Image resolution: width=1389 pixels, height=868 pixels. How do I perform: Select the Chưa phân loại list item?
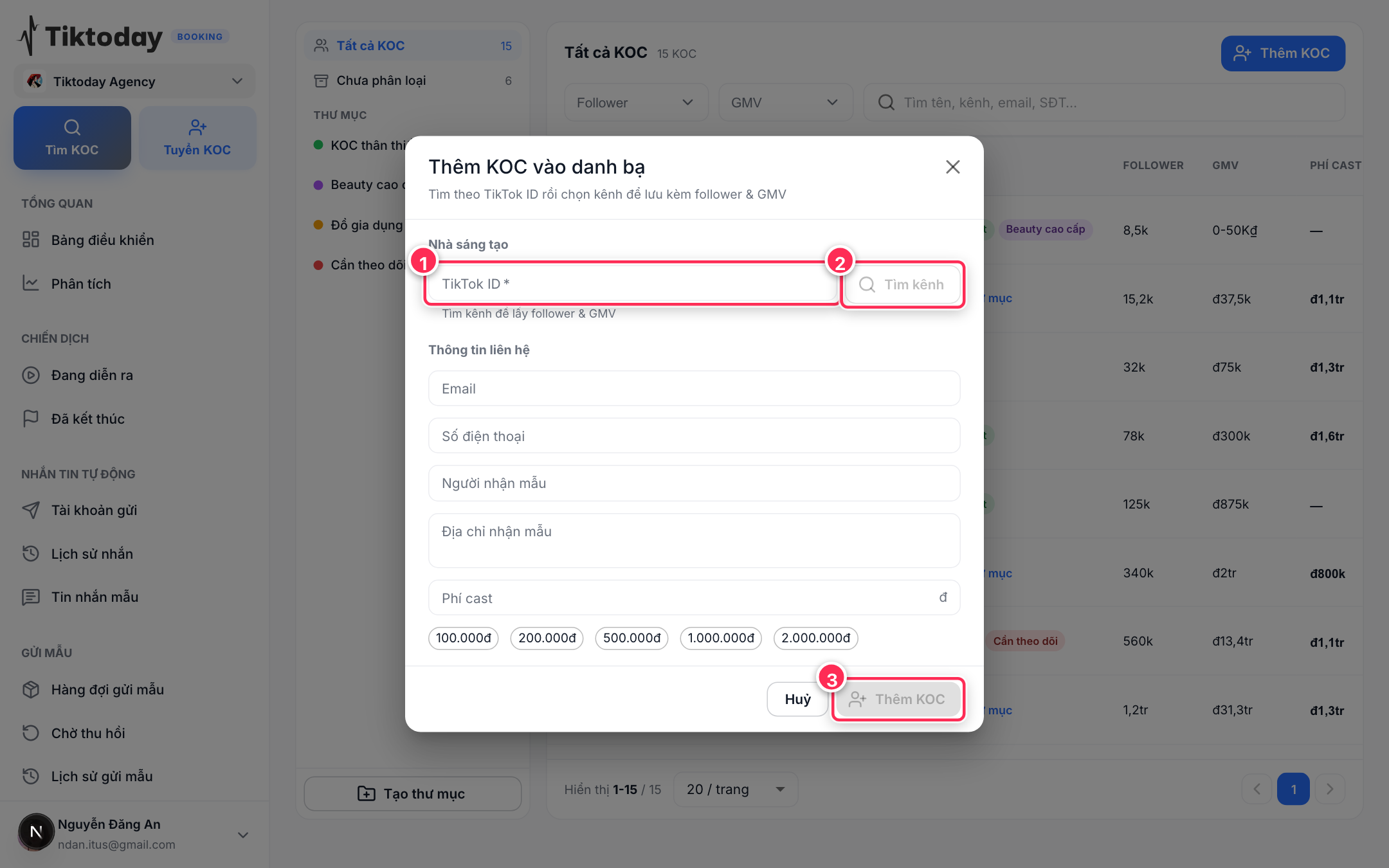pyautogui.click(x=412, y=80)
